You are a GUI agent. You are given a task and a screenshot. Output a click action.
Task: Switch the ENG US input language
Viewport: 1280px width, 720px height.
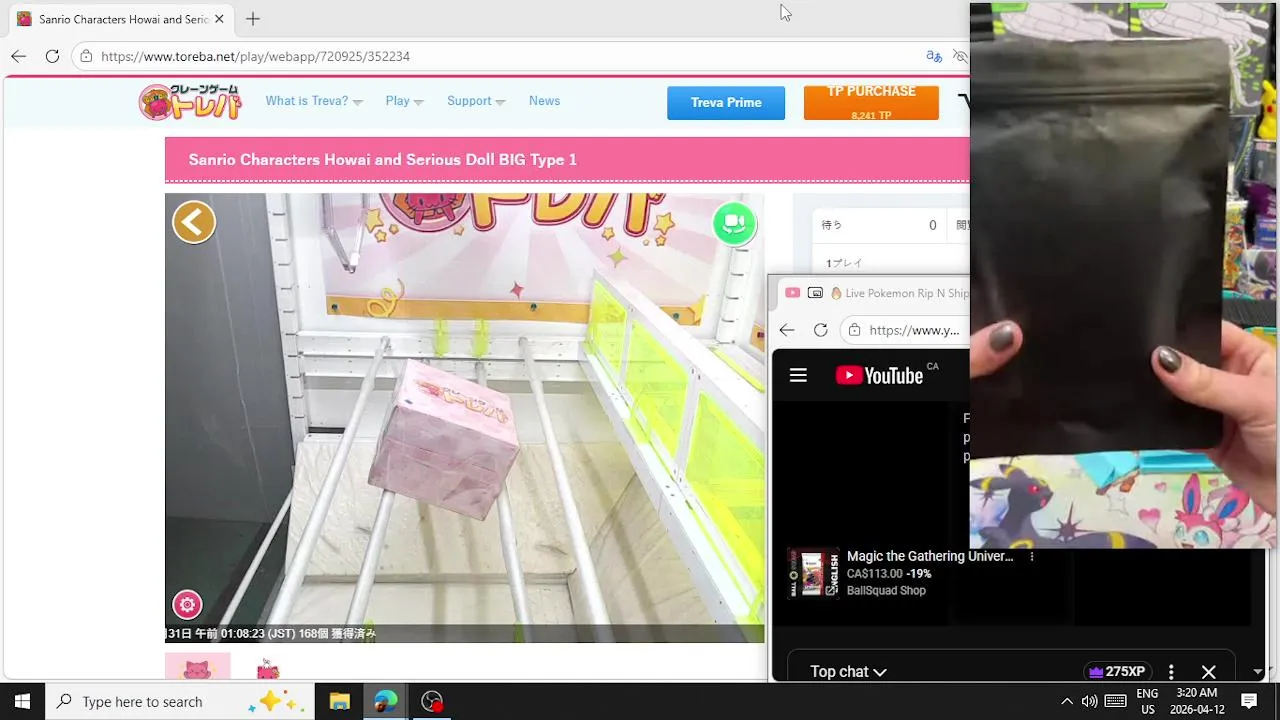1148,701
